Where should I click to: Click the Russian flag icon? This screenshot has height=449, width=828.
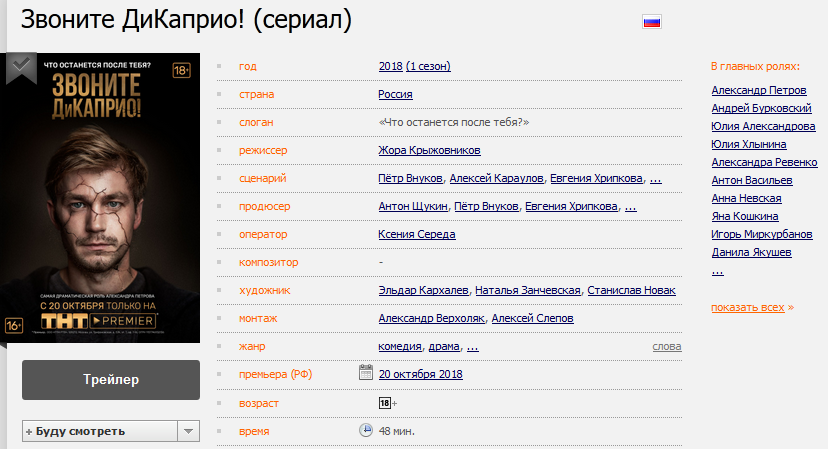[x=652, y=22]
